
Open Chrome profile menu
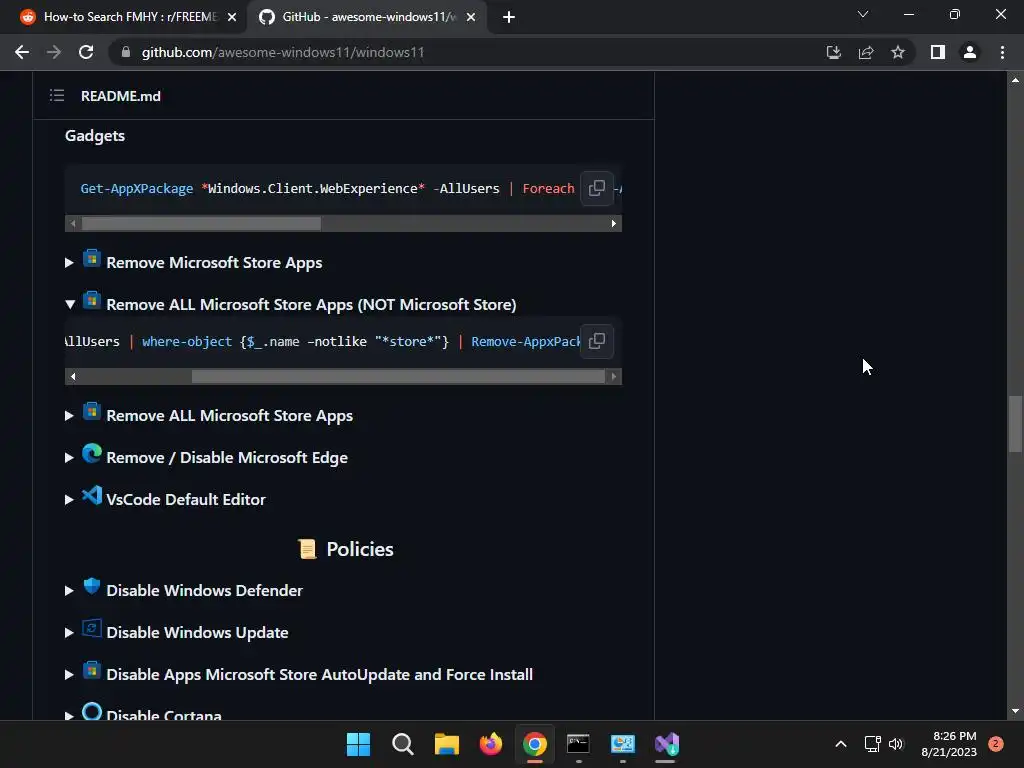pyautogui.click(x=970, y=52)
